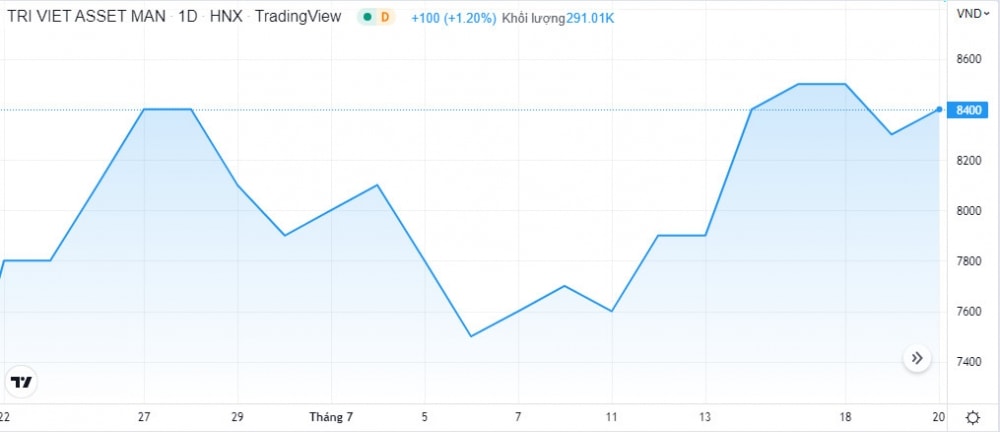
Task: Click date label 13 on time axis
Action: point(705,417)
